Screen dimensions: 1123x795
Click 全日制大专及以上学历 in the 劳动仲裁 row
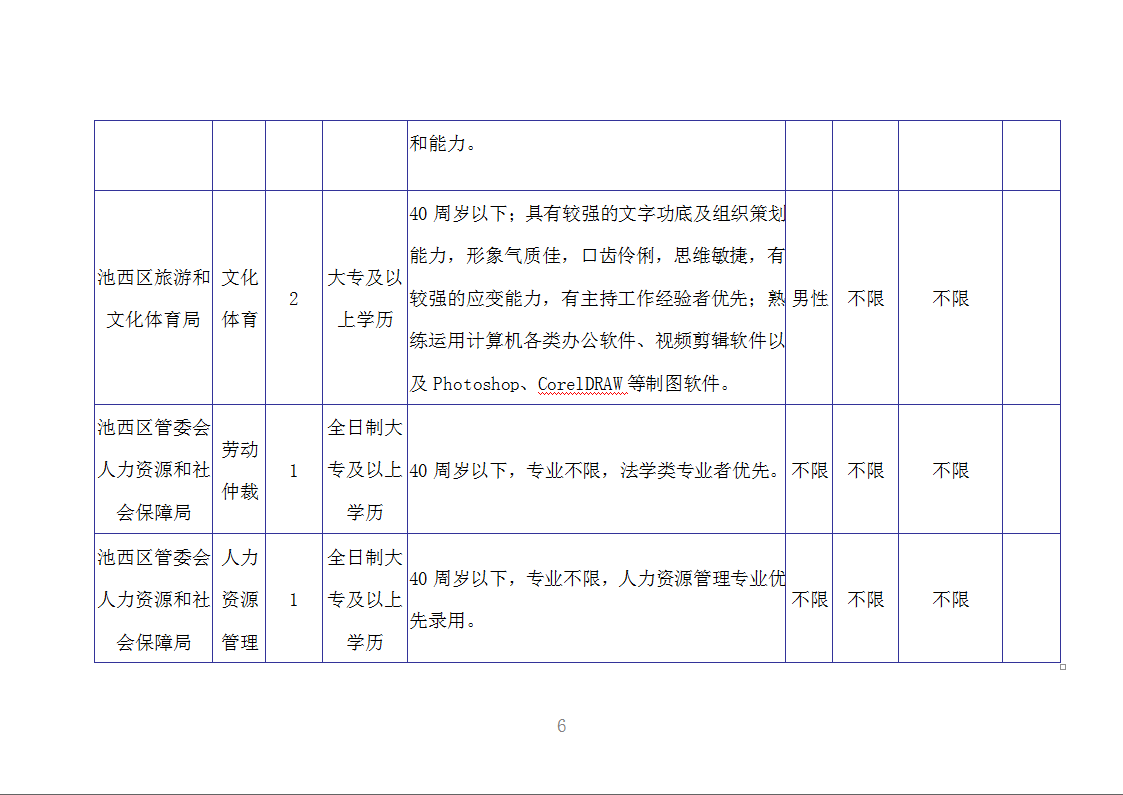point(364,470)
